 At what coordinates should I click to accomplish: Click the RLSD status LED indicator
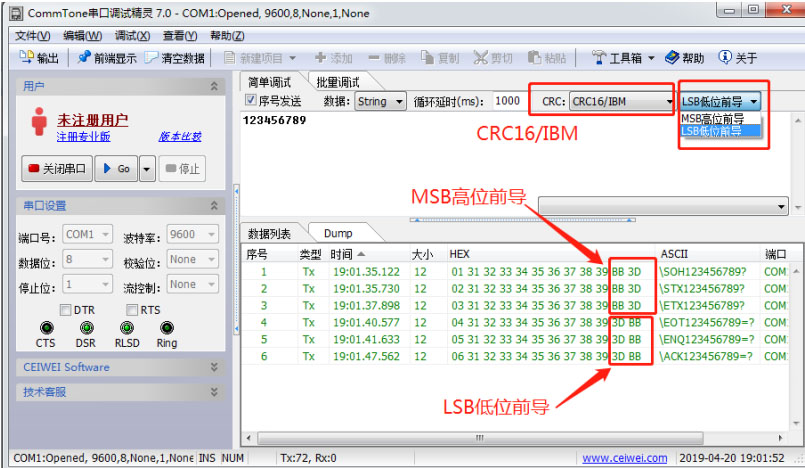[x=127, y=328]
